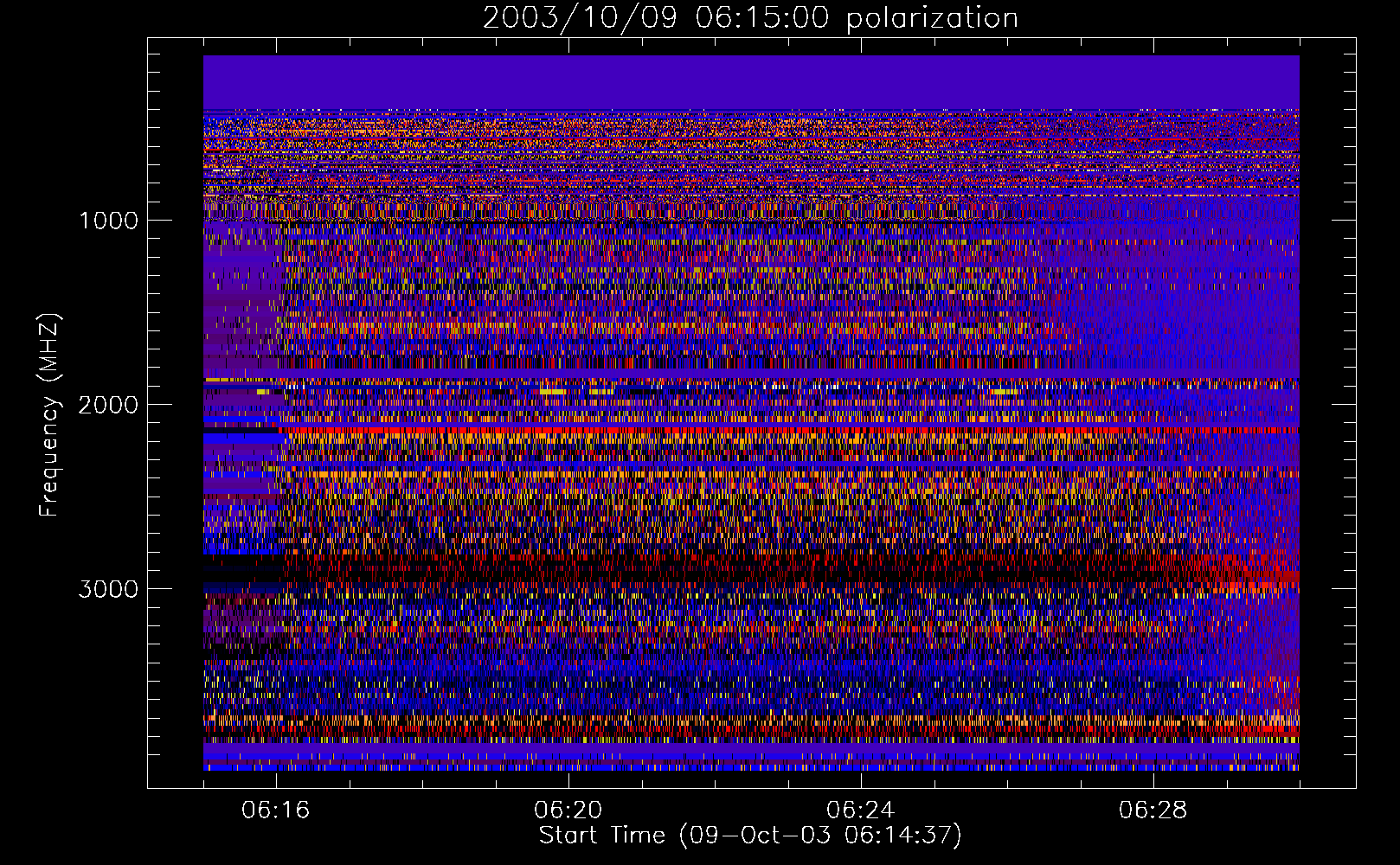Image resolution: width=1400 pixels, height=865 pixels.
Task: Click the 3000 frequency tick label
Action: tap(108, 589)
